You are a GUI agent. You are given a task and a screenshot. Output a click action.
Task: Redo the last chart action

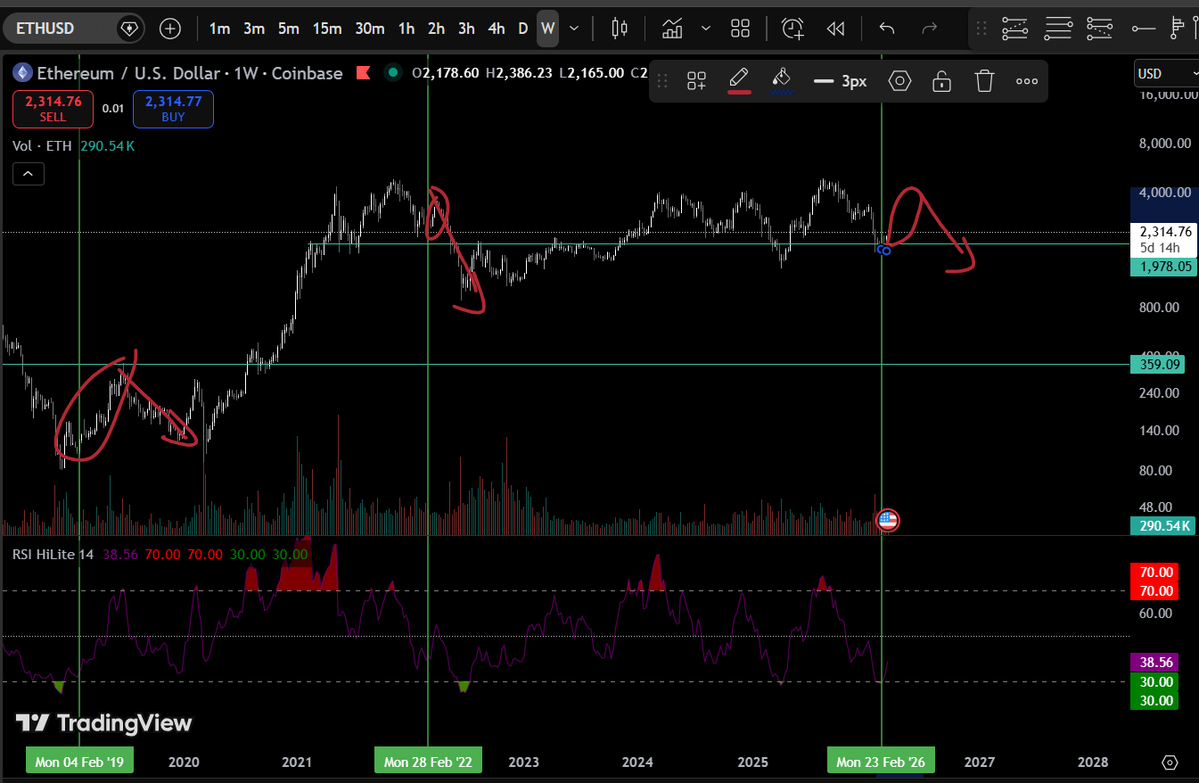coord(929,28)
